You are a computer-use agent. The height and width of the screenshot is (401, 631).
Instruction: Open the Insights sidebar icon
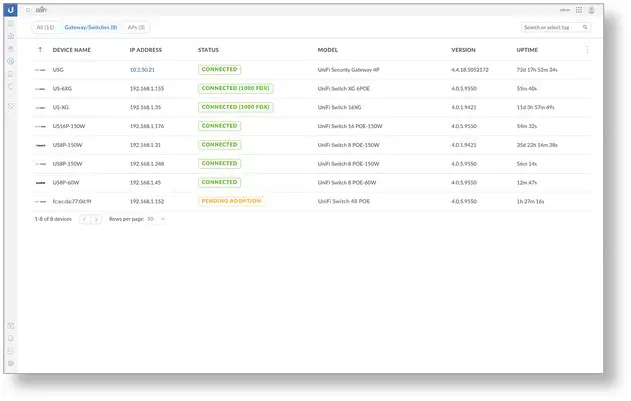11,87
